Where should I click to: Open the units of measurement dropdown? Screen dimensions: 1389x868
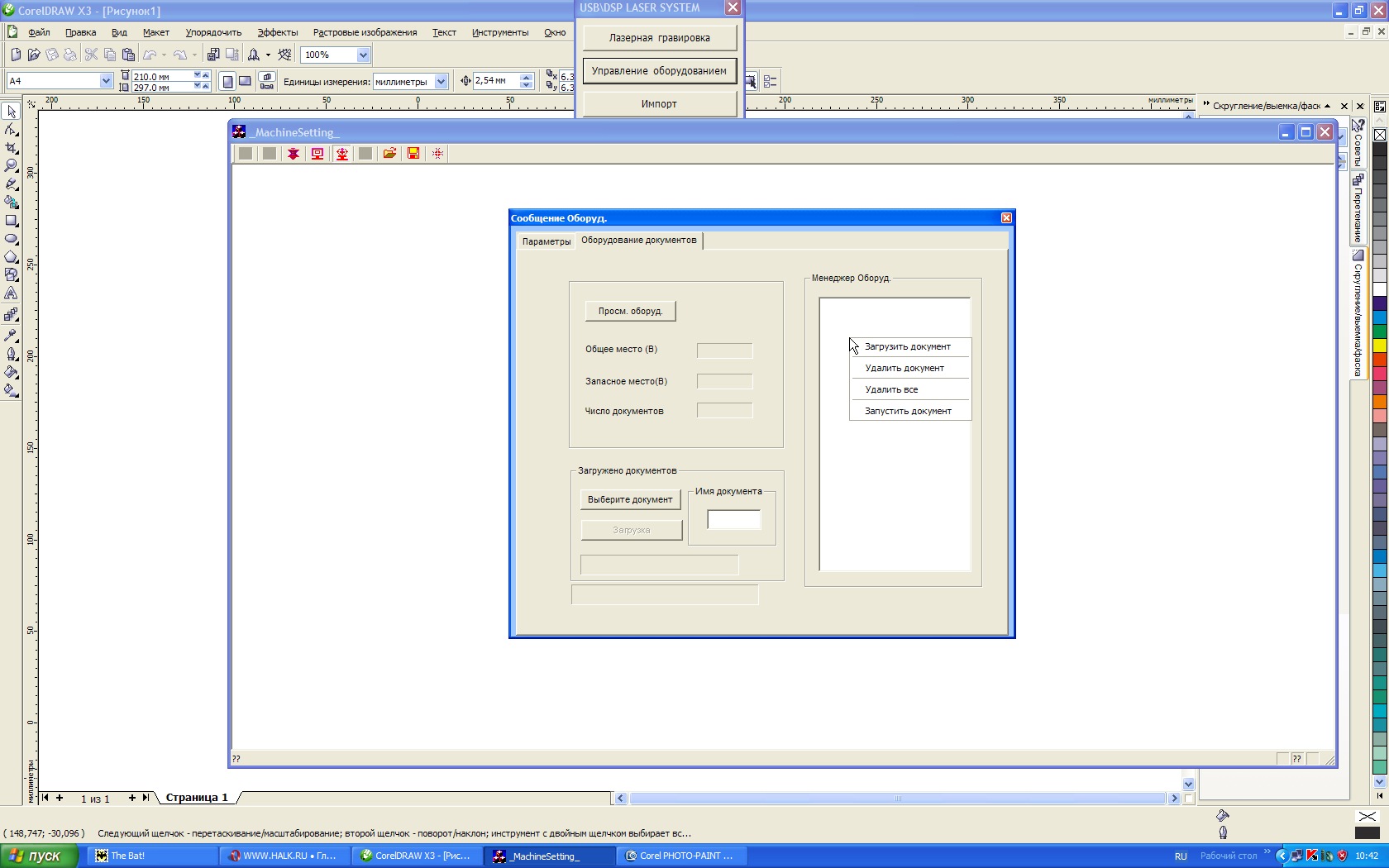441,81
